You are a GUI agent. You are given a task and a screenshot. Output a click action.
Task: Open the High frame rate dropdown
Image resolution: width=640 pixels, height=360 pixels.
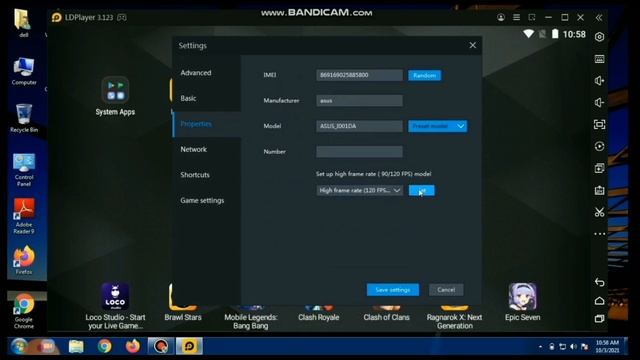pyautogui.click(x=360, y=191)
